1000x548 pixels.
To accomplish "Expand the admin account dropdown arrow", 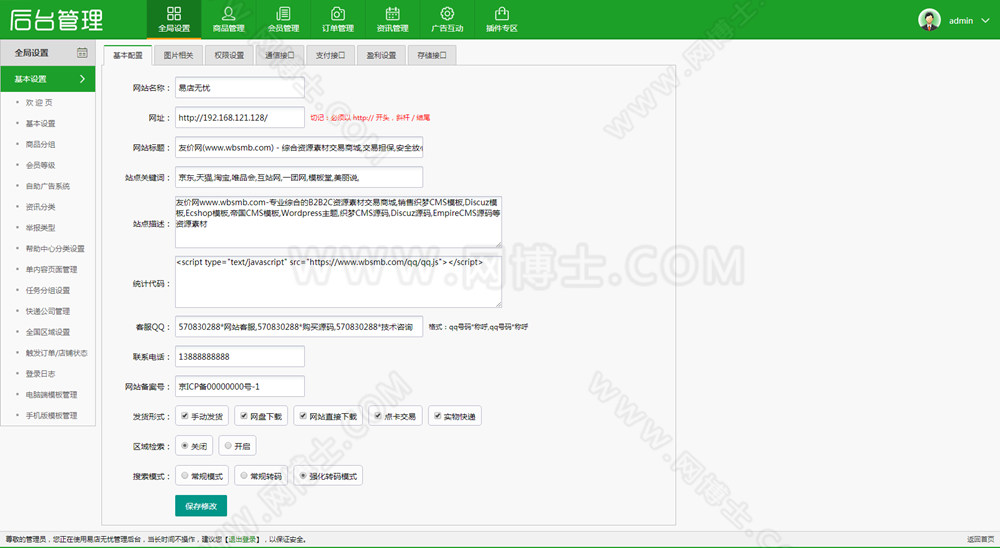I will (985, 20).
